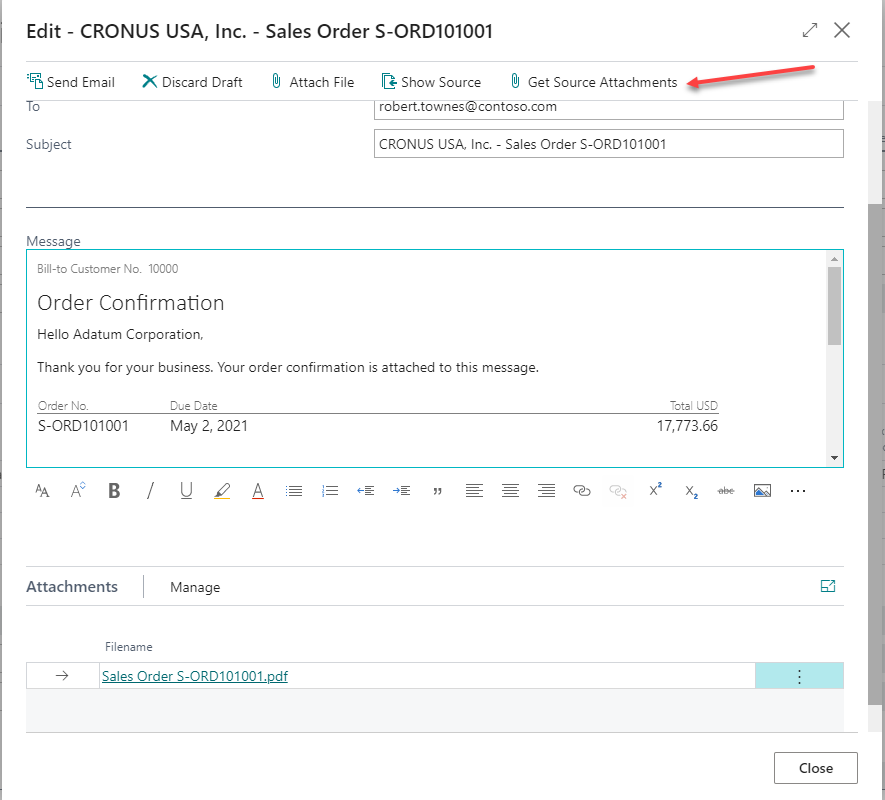Apply underline formatting to text
The image size is (885, 800).
point(186,490)
